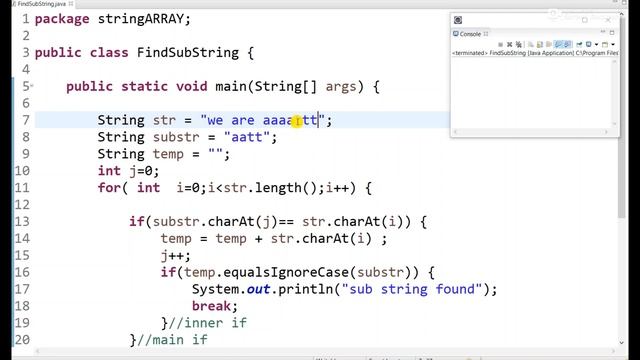Viewport: 640px width, 360px height.
Task: Minimize the Console view panel
Action: [x=603, y=31]
